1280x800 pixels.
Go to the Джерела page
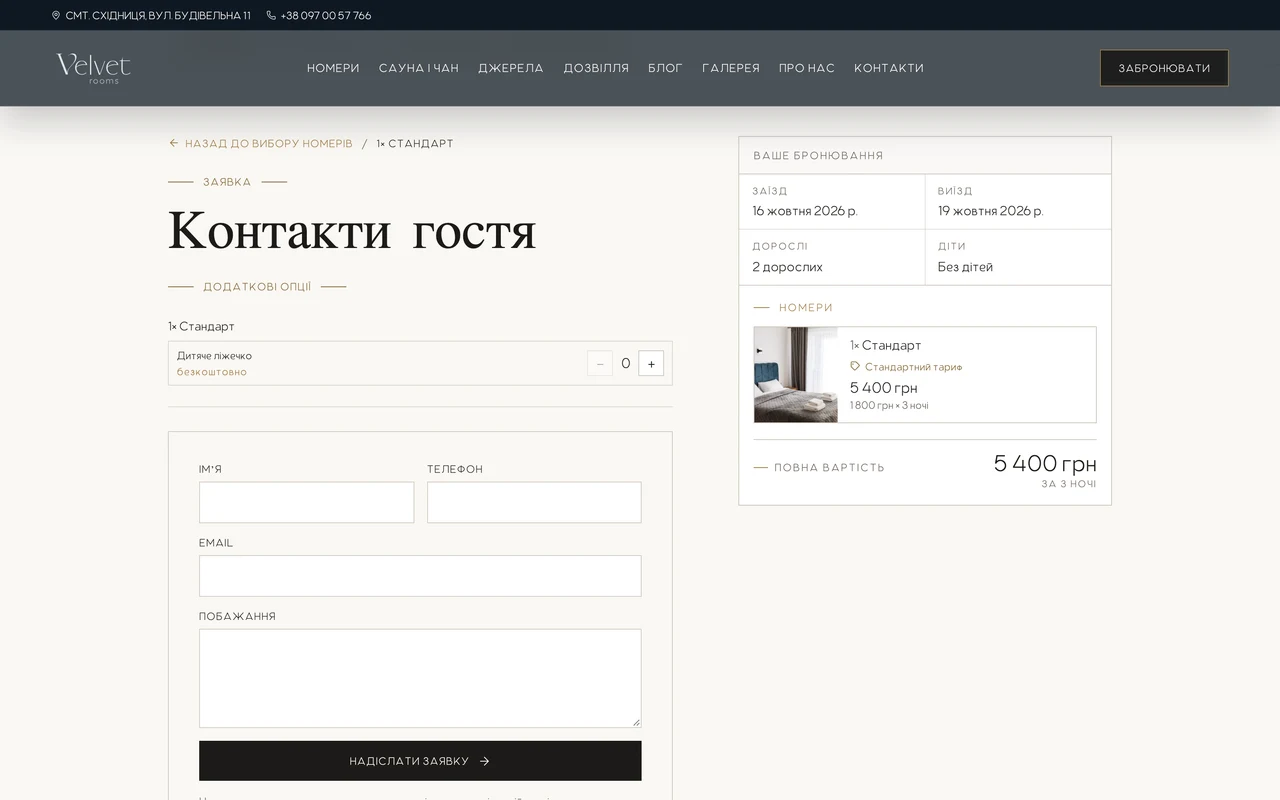(511, 68)
